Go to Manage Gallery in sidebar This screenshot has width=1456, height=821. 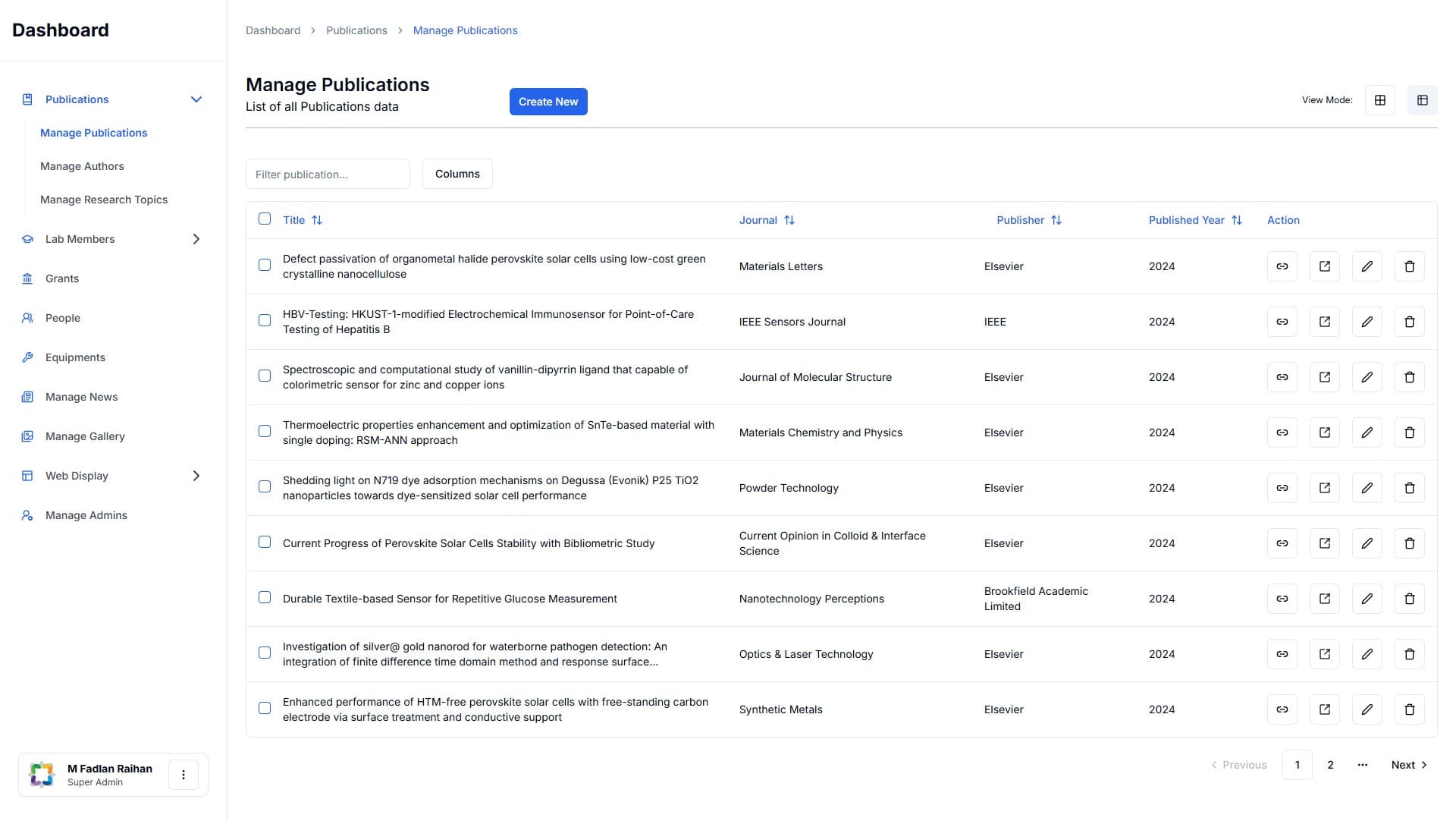(85, 436)
